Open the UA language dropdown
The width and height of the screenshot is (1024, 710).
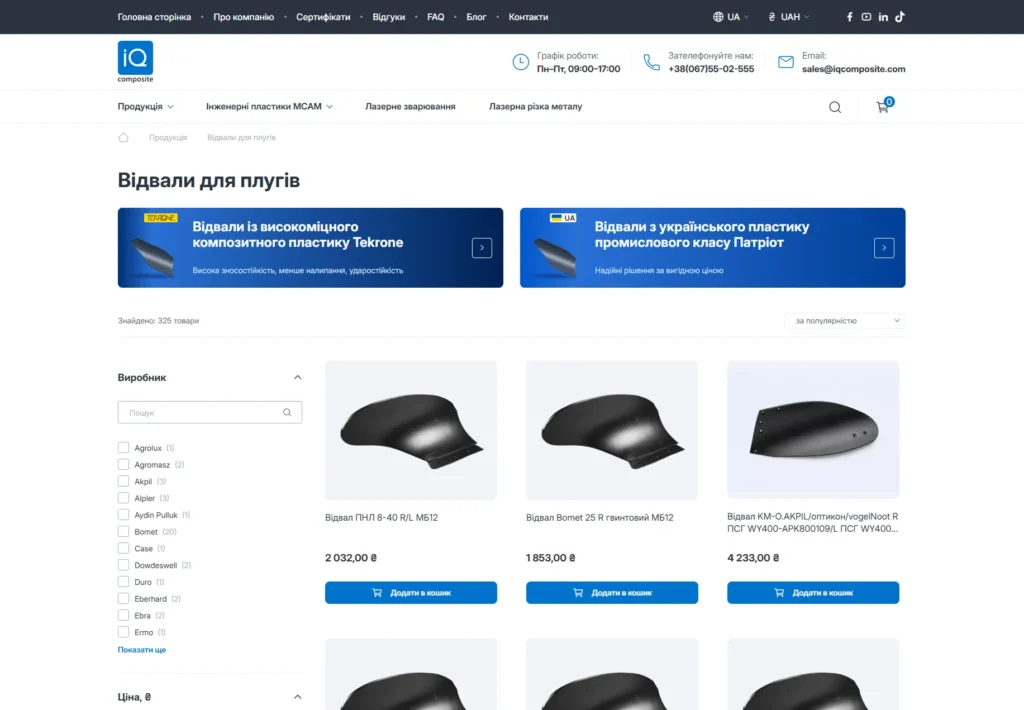tap(731, 17)
